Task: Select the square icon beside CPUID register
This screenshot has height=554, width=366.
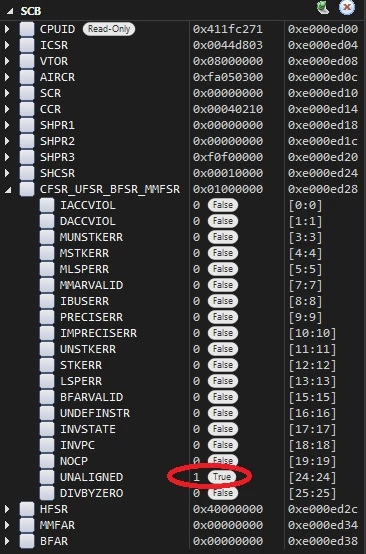Action: tap(27, 29)
